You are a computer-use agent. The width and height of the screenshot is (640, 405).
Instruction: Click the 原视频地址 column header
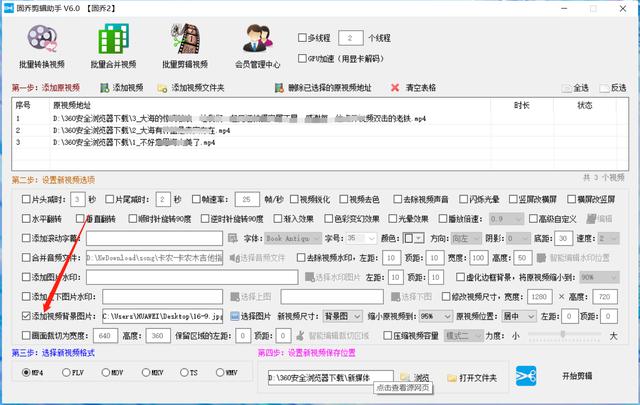[x=72, y=105]
